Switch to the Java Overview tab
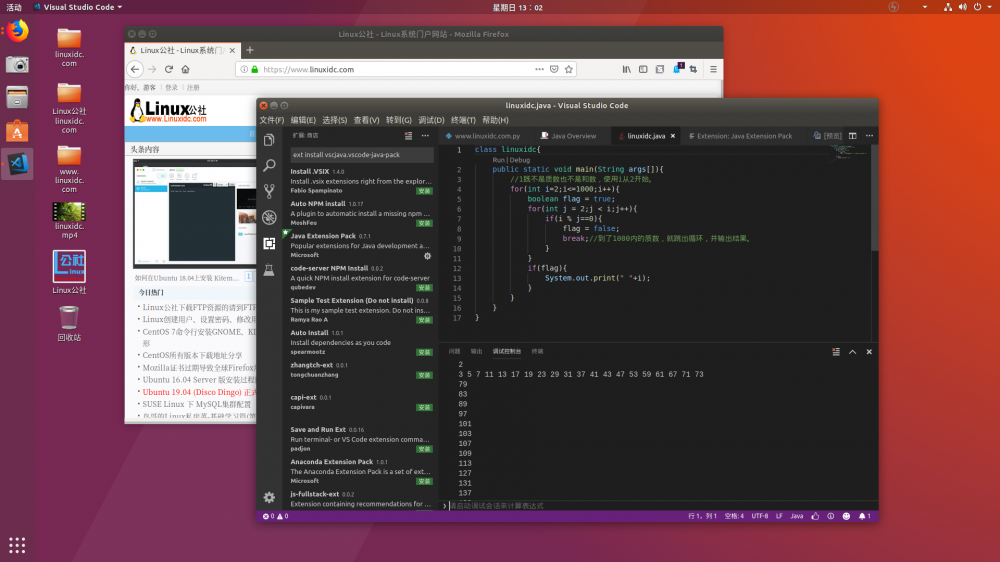Viewport: 1000px width, 562px height. point(573,136)
